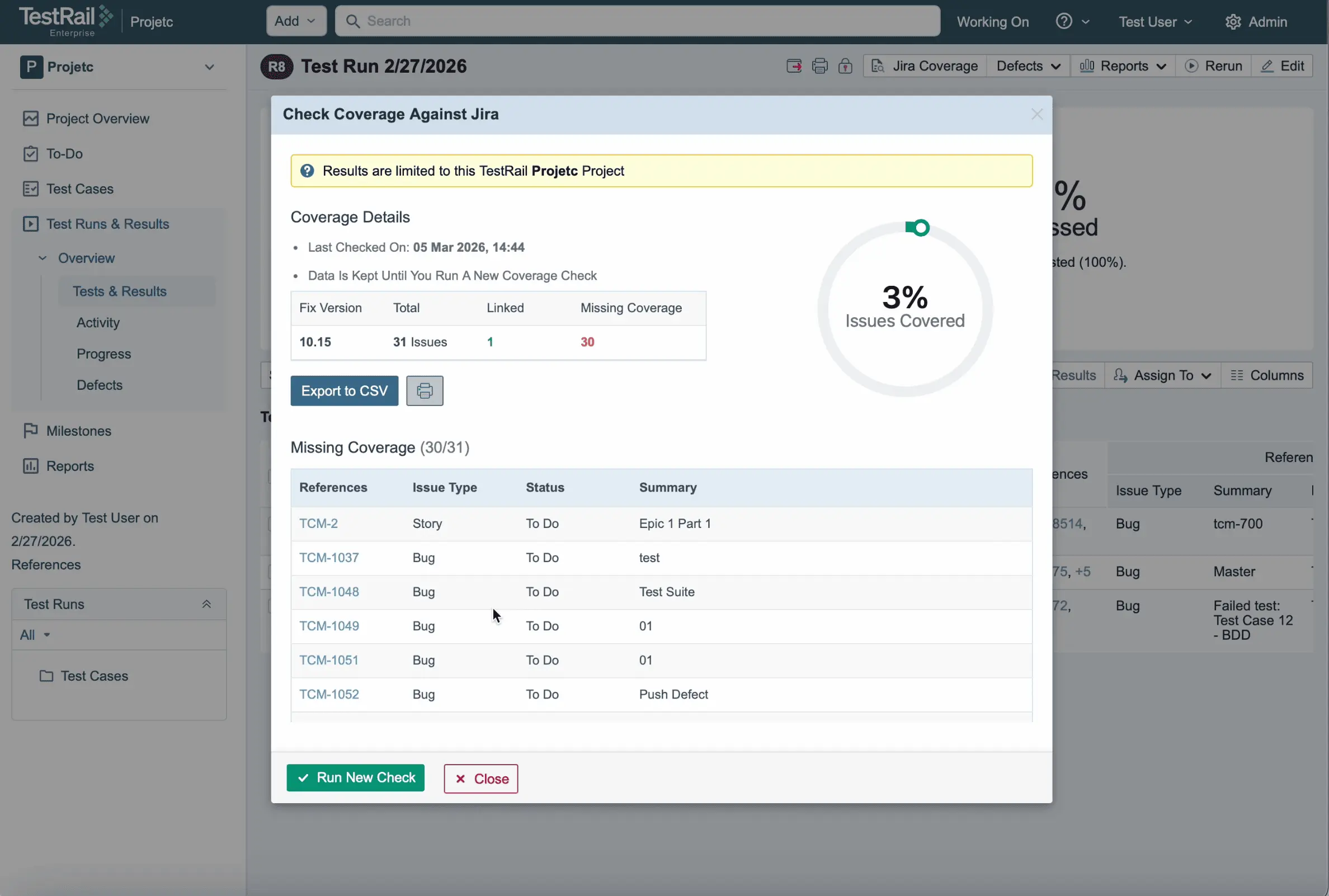Click the info icon in yellow notice
This screenshot has height=896, width=1329.
tap(307, 171)
